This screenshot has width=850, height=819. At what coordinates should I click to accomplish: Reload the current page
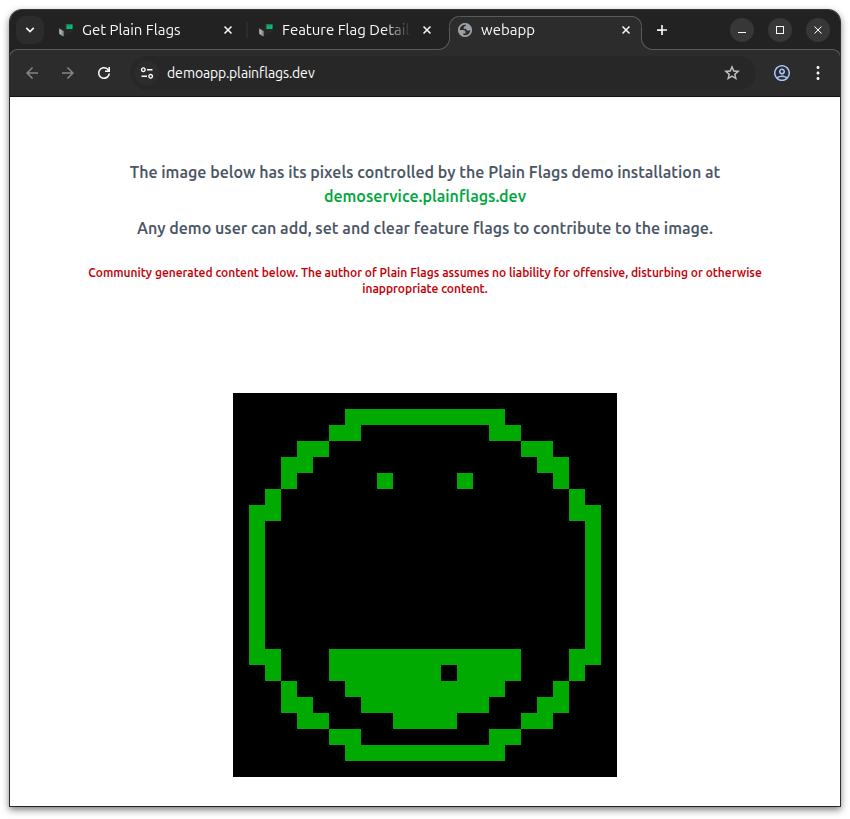(104, 73)
